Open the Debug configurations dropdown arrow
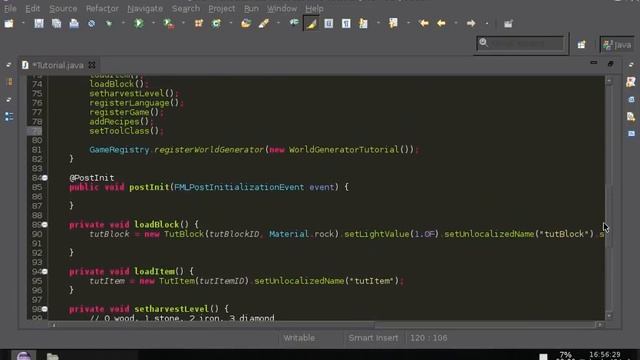Viewport: 640px width, 360px height. coord(123,24)
